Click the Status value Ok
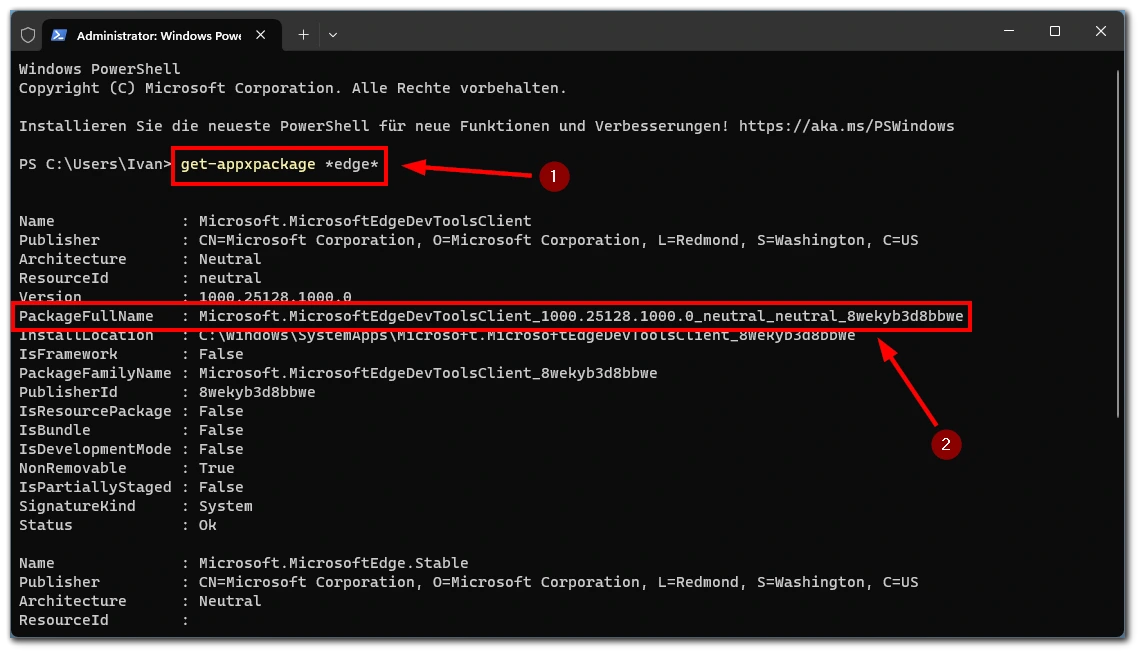The width and height of the screenshot is (1143, 656). (x=208, y=526)
